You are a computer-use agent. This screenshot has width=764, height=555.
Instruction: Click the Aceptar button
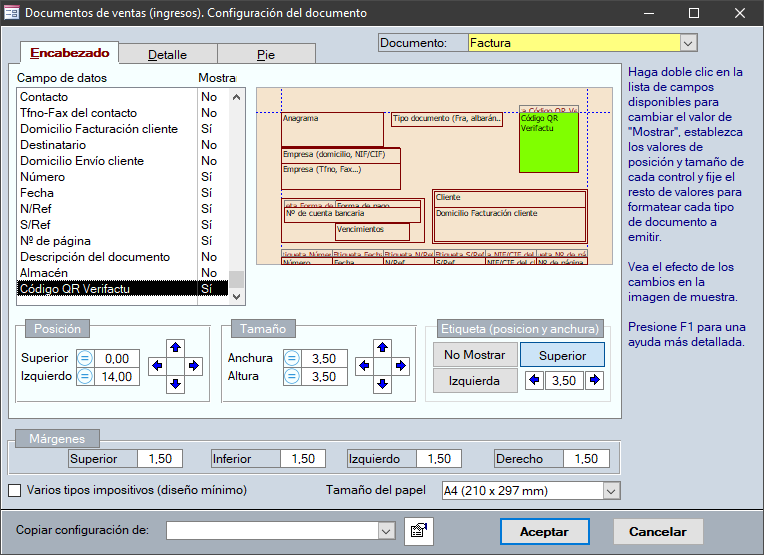click(x=544, y=532)
